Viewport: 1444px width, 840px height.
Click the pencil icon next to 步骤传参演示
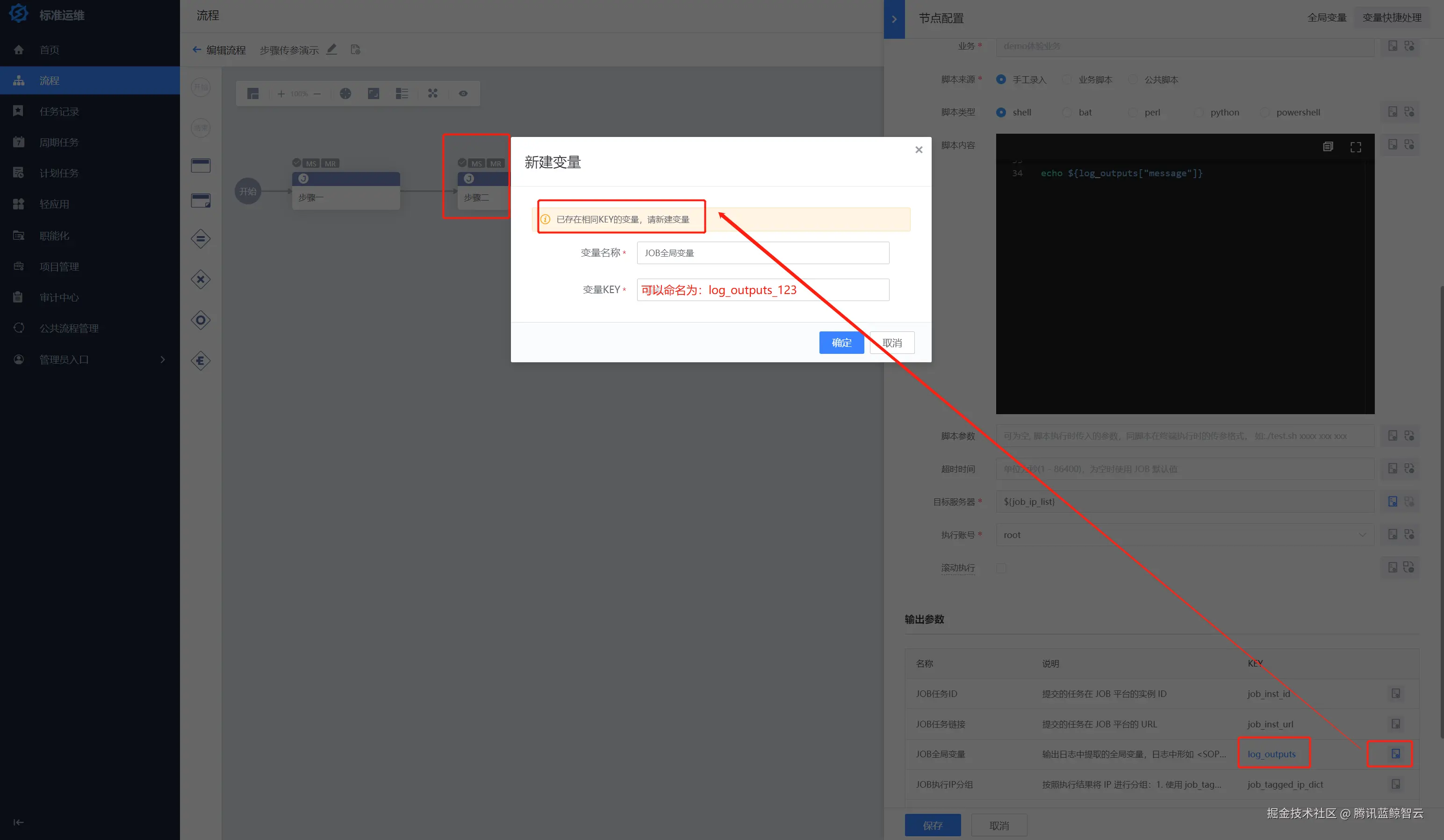(x=332, y=49)
